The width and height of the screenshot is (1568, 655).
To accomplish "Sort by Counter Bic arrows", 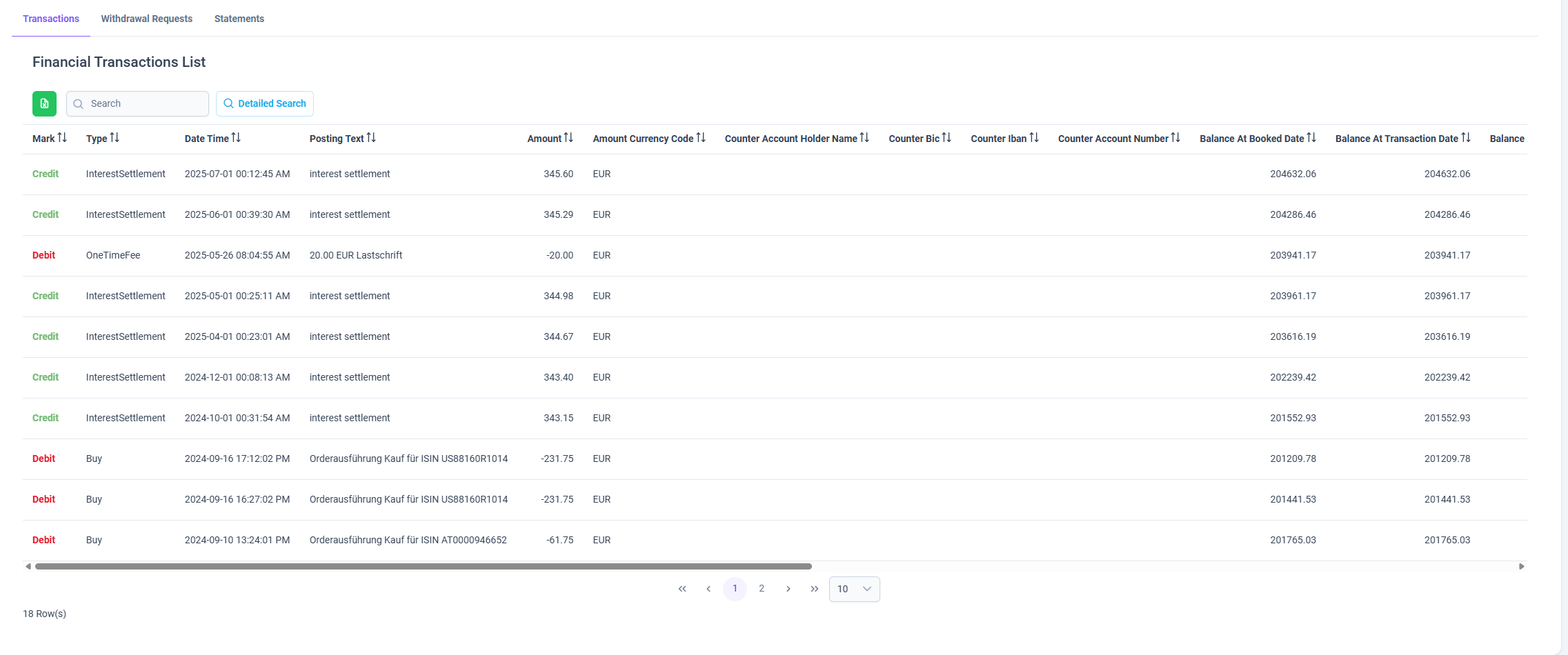I will coord(946,138).
